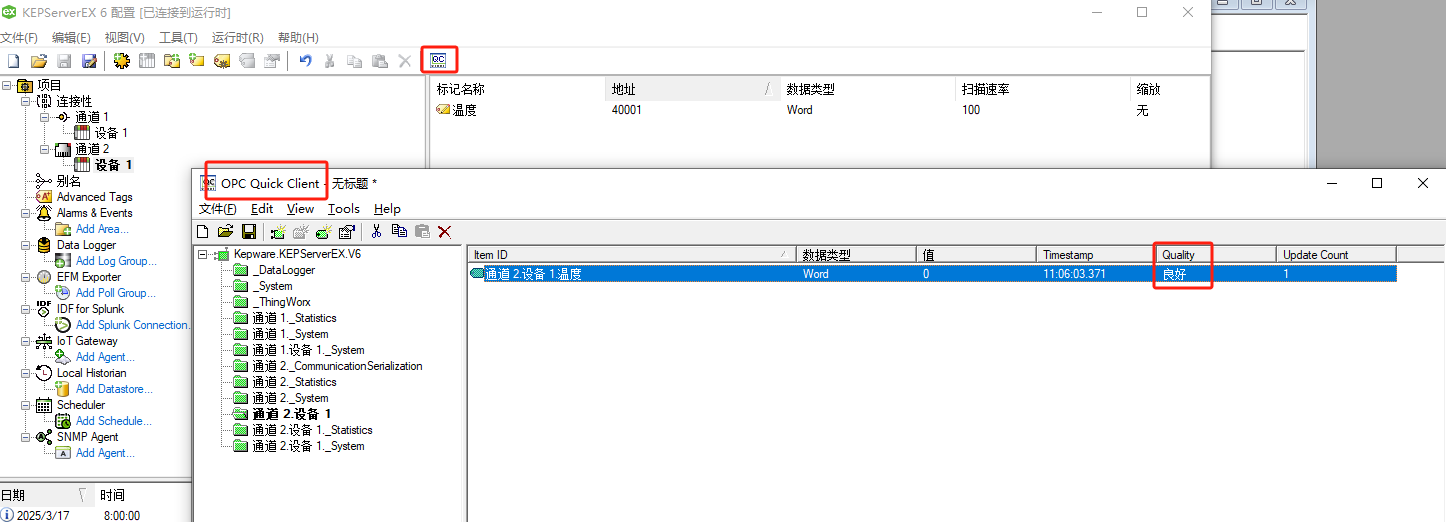Select _DataLogger group in Quick Client tree
The image size is (1446, 522).
[284, 270]
